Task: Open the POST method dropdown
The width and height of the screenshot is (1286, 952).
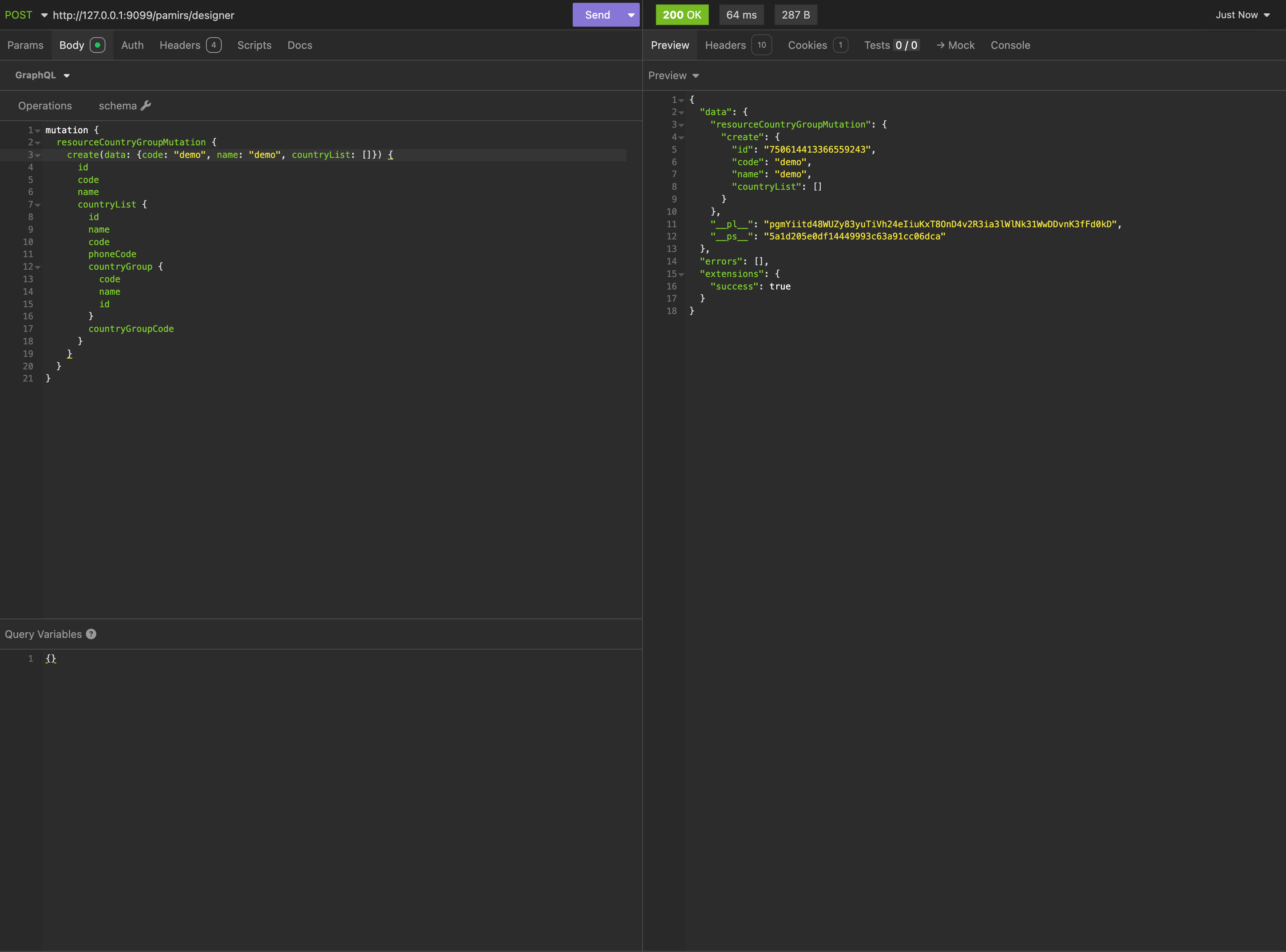Action: (x=26, y=15)
